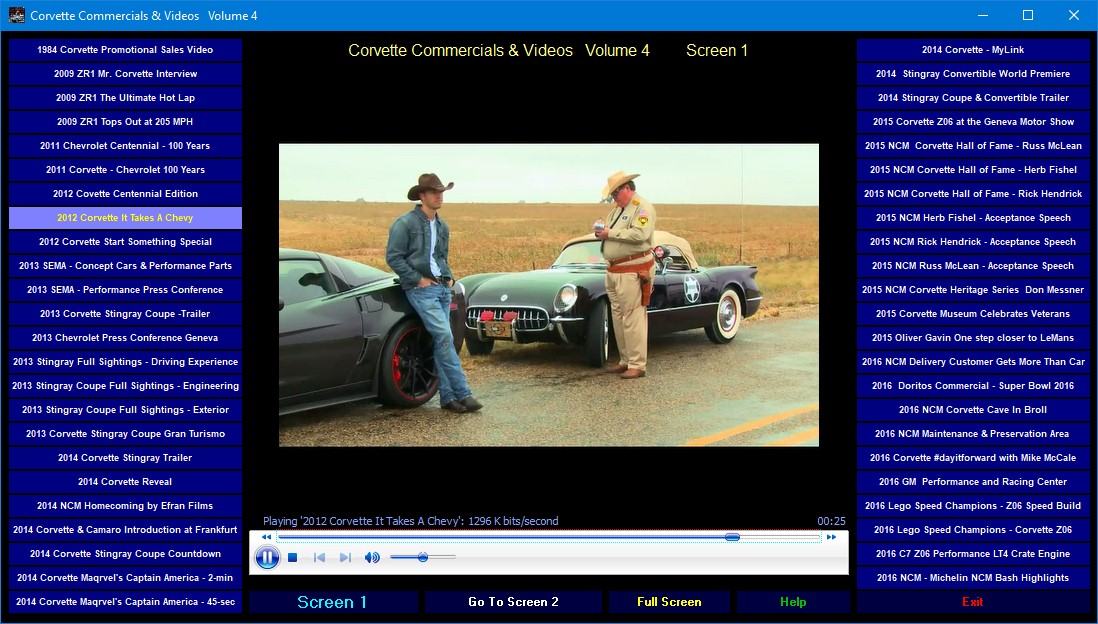Play 2016 NCM Corvette Cave In Broll
This screenshot has width=1098, height=624.
[973, 410]
